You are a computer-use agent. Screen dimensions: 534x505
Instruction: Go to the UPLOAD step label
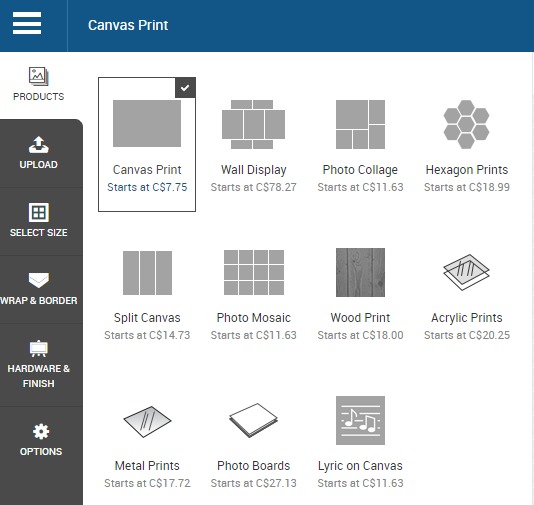[x=38, y=165]
